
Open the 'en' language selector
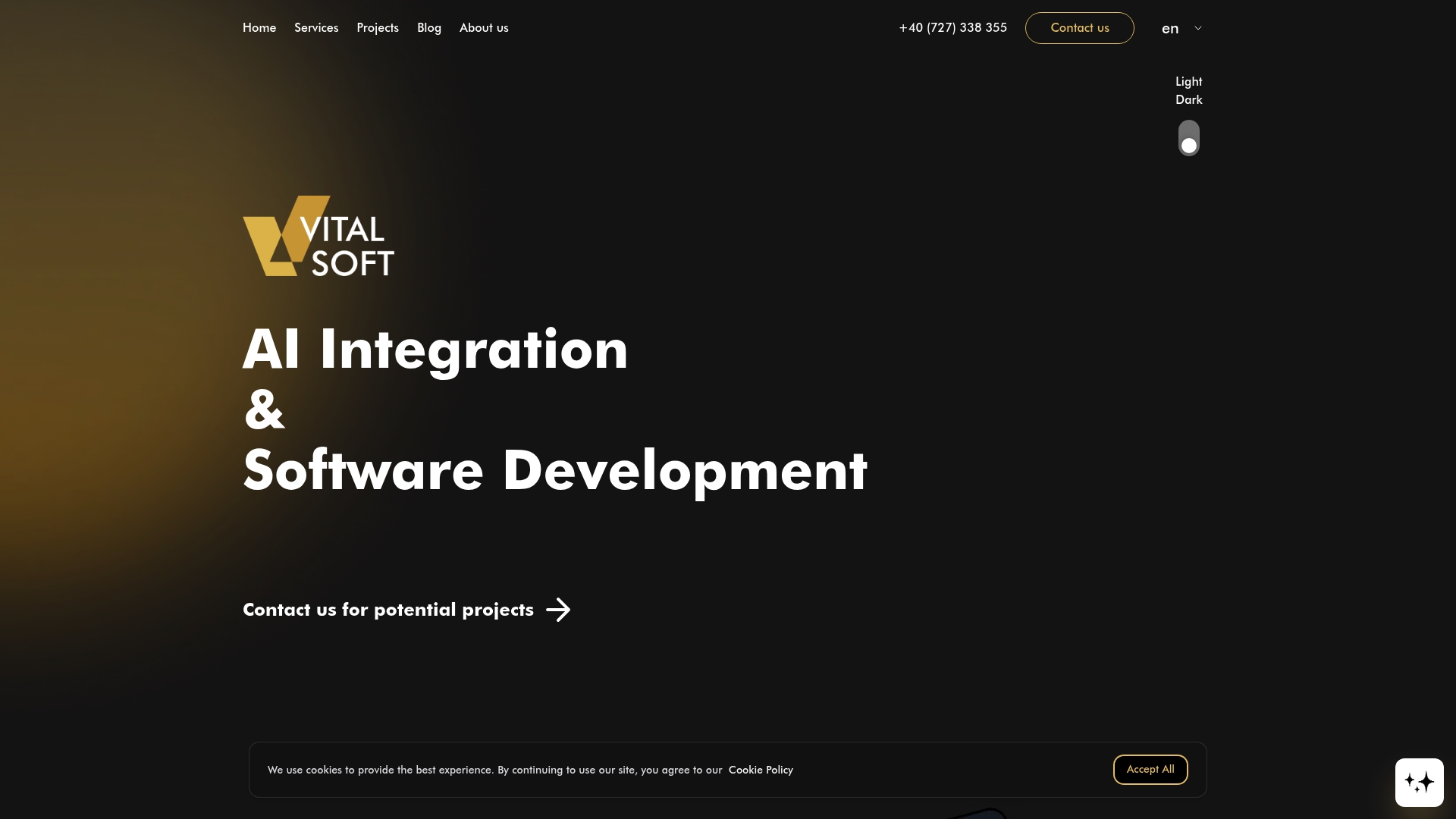coord(1170,29)
